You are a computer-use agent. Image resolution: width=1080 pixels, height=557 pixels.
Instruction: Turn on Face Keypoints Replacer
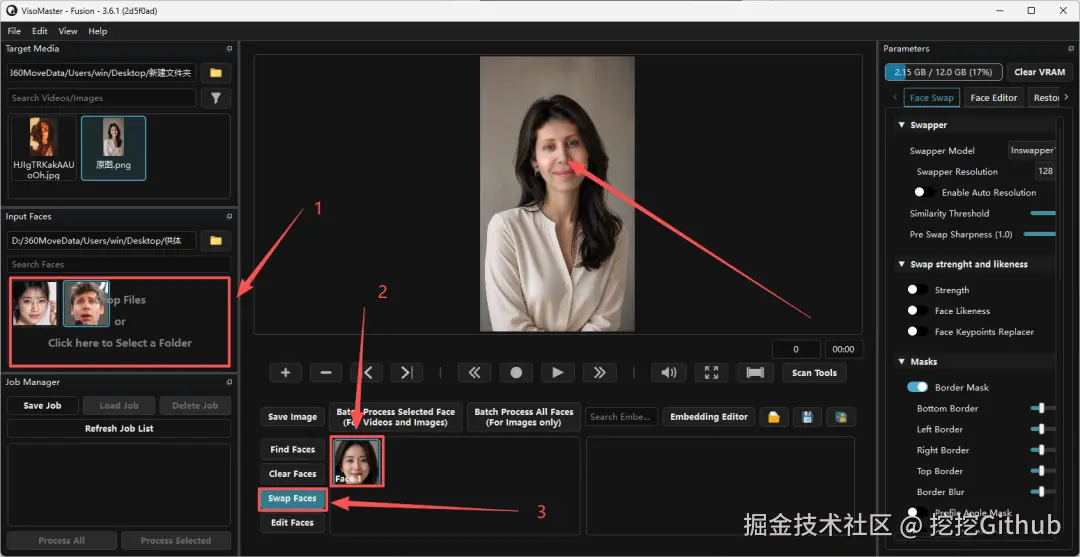[x=917, y=331]
